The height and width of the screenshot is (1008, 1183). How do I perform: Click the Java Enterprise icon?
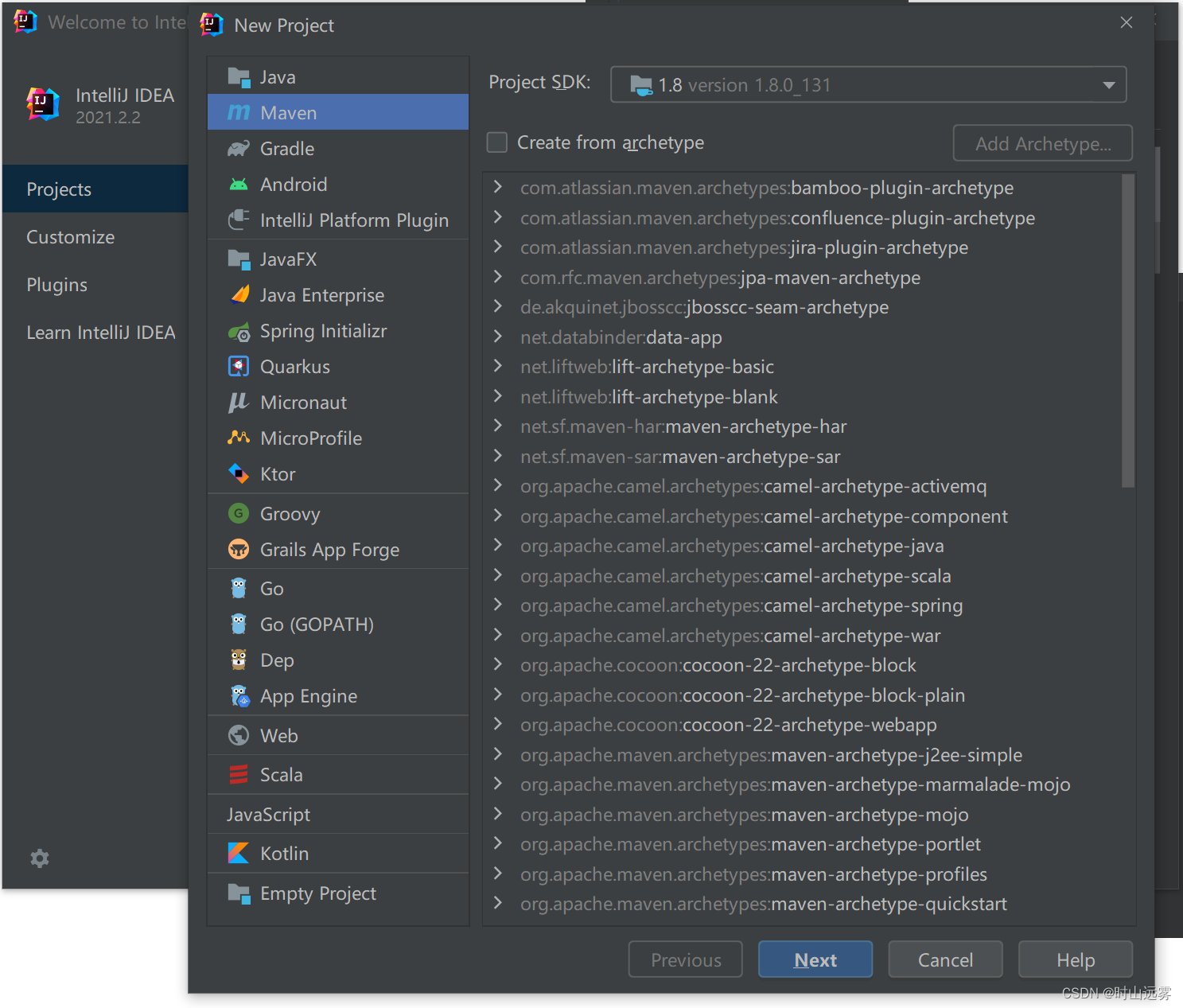[x=239, y=295]
